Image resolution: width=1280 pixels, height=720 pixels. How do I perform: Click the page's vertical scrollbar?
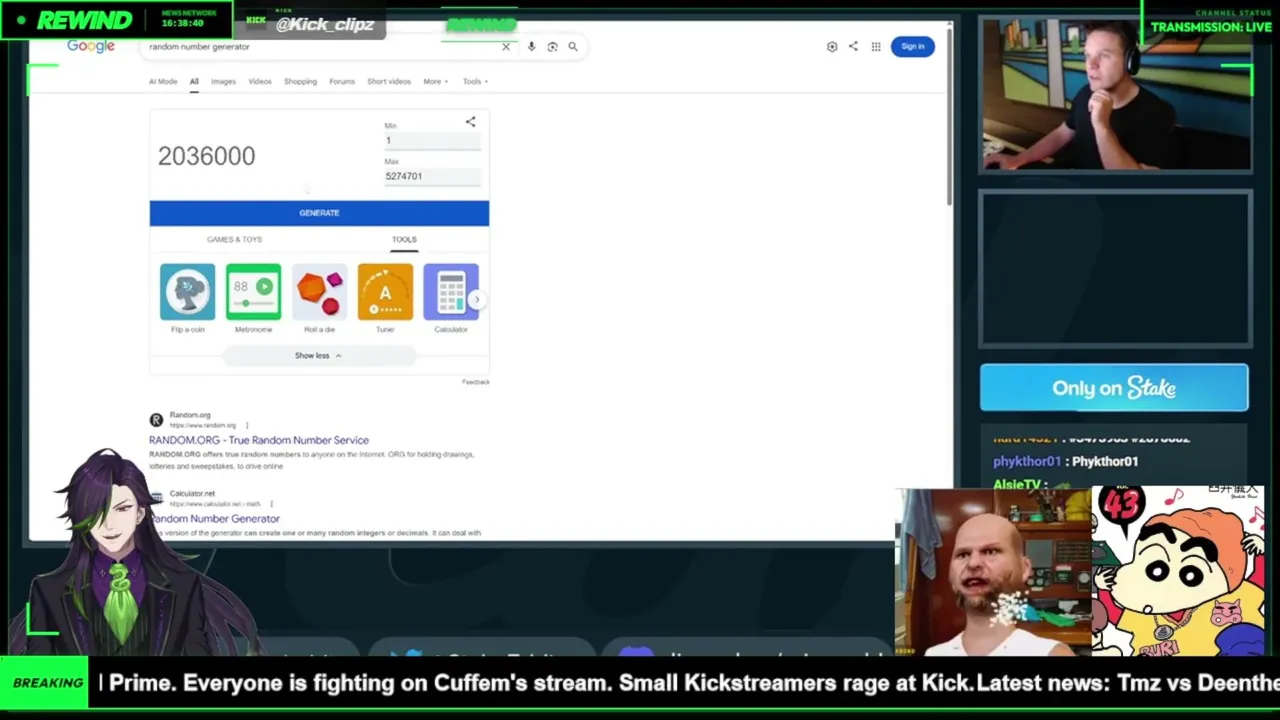[947, 120]
